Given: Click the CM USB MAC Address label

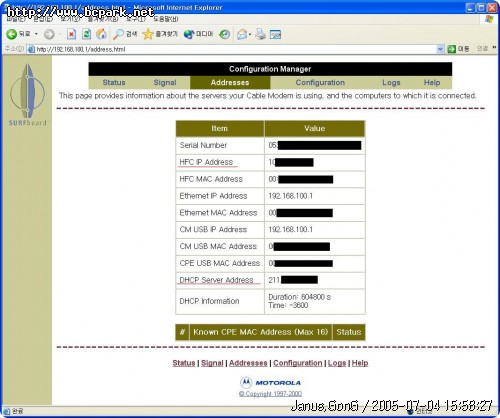Looking at the screenshot, I should click(218, 246).
